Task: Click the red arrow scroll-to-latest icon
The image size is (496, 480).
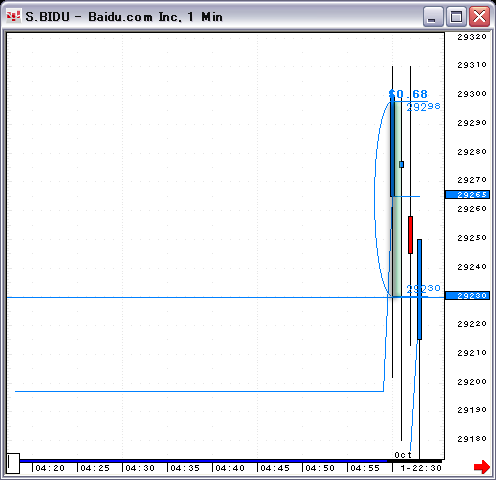Action: [482, 467]
